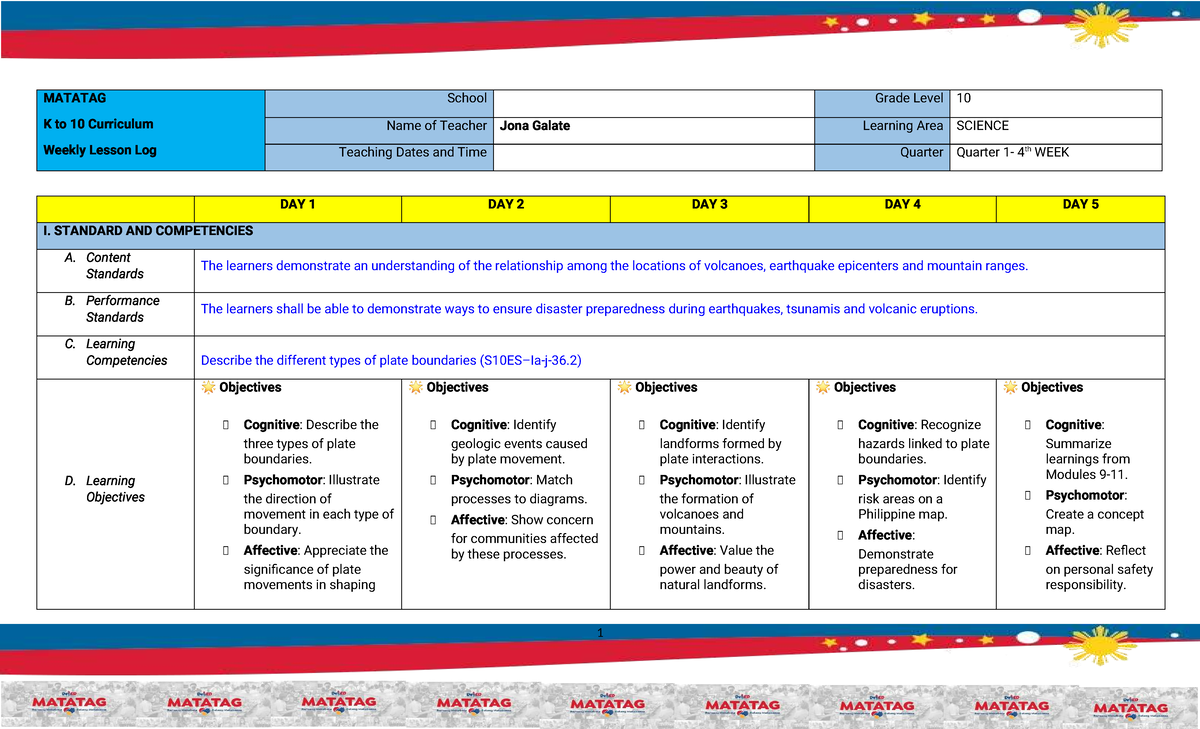Click 'Affective: Reflect on personal safety responsibility'
Screen dimensions: 1200x729
[1099, 568]
